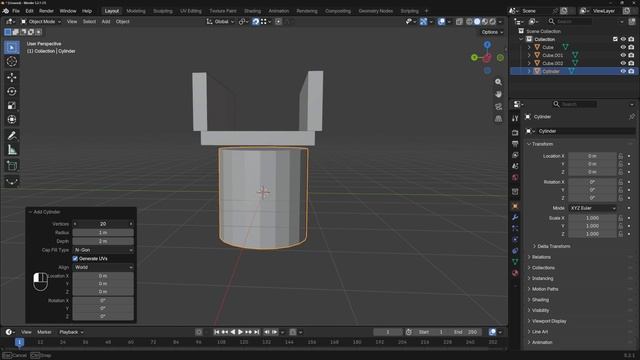Select the Add Cube tool
Screen dimensions: 640x360
[x=11, y=166]
